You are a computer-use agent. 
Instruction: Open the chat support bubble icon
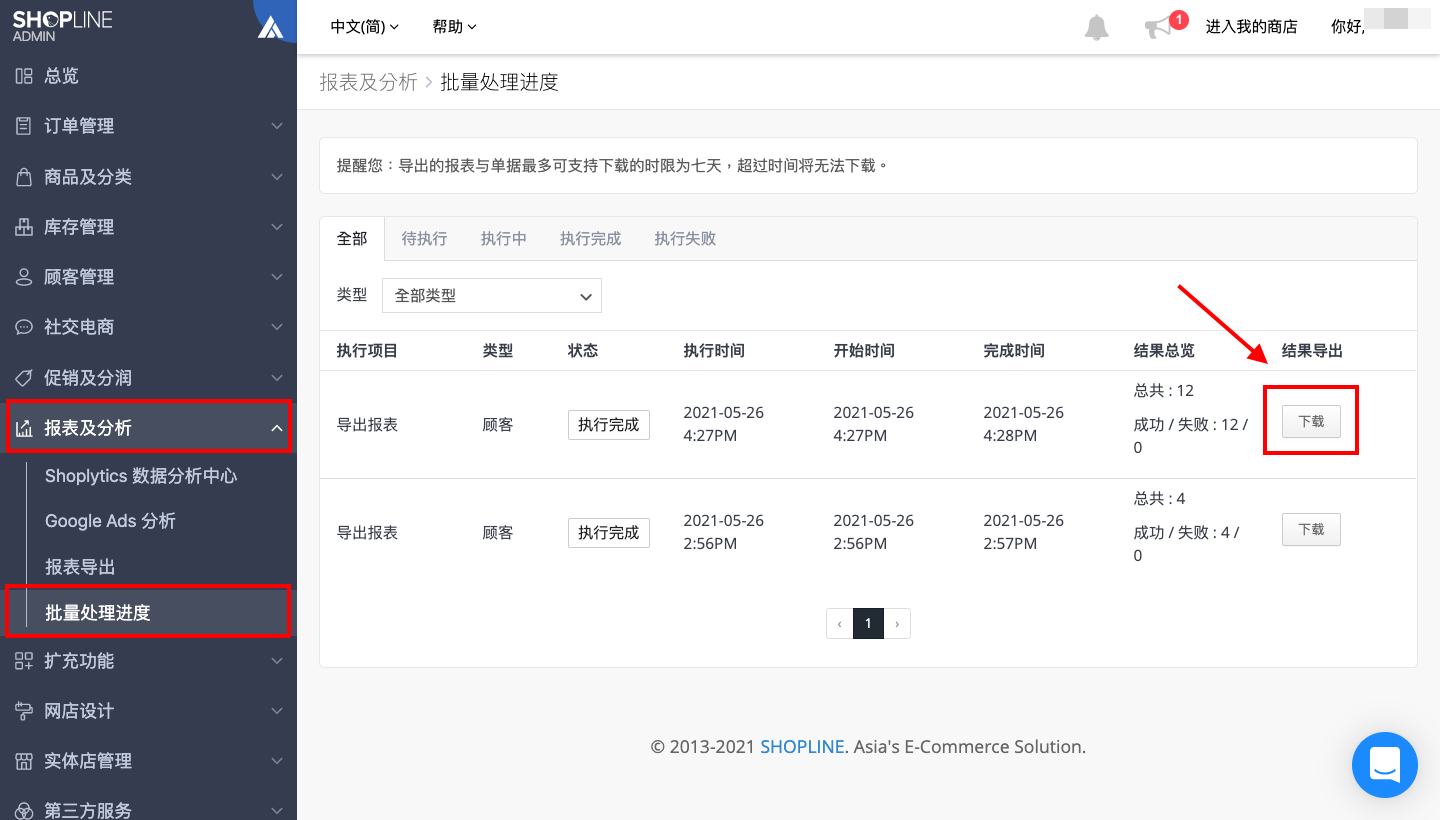(1385, 765)
